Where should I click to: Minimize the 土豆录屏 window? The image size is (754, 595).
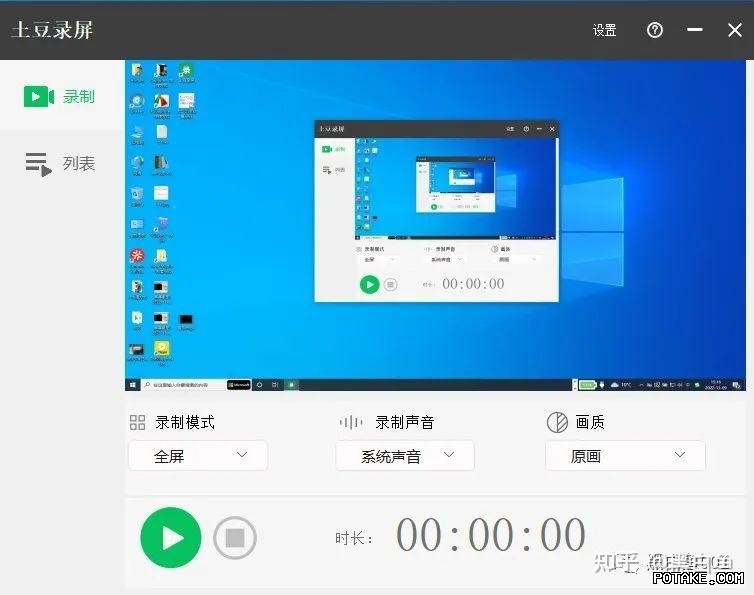pos(694,30)
